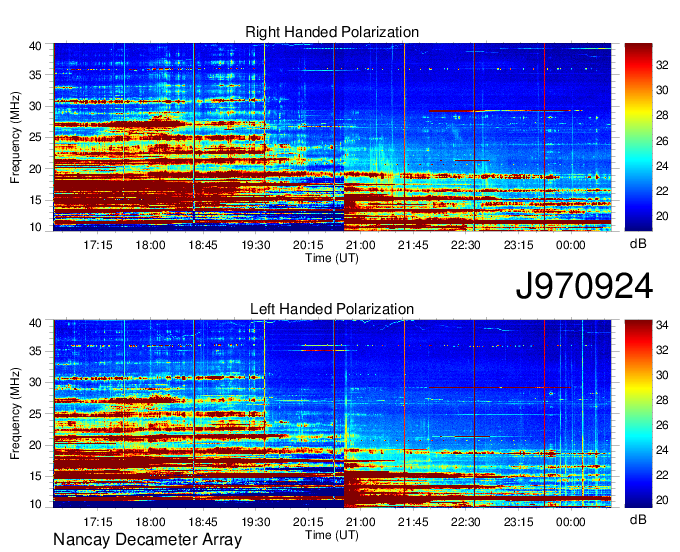680x552 pixels.
Task: Click the 30 frequency tick on Right Handed plot
Action: click(x=35, y=106)
